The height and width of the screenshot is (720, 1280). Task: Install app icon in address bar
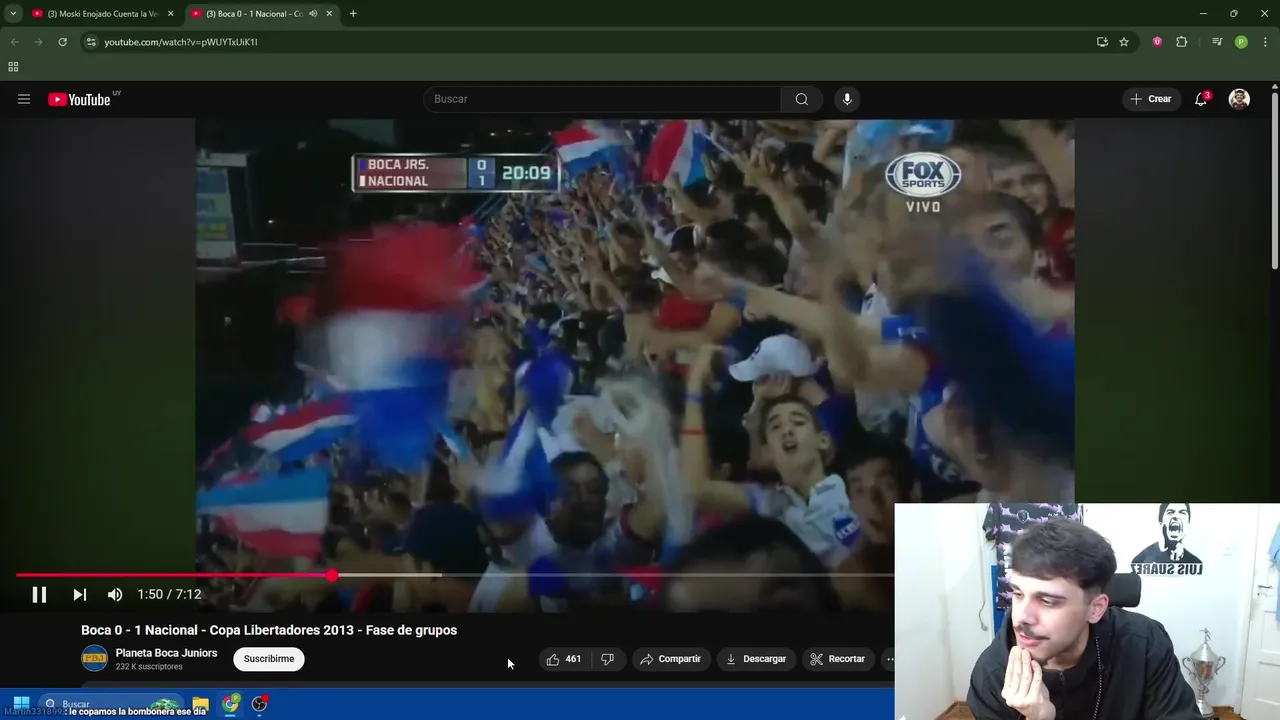coord(1102,42)
